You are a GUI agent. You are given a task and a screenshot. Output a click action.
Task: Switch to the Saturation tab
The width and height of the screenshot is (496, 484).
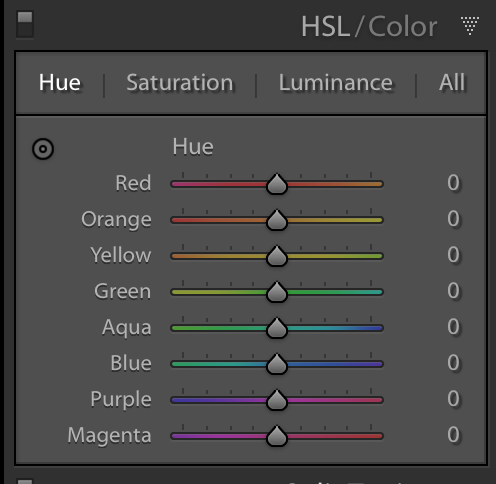[x=180, y=82]
